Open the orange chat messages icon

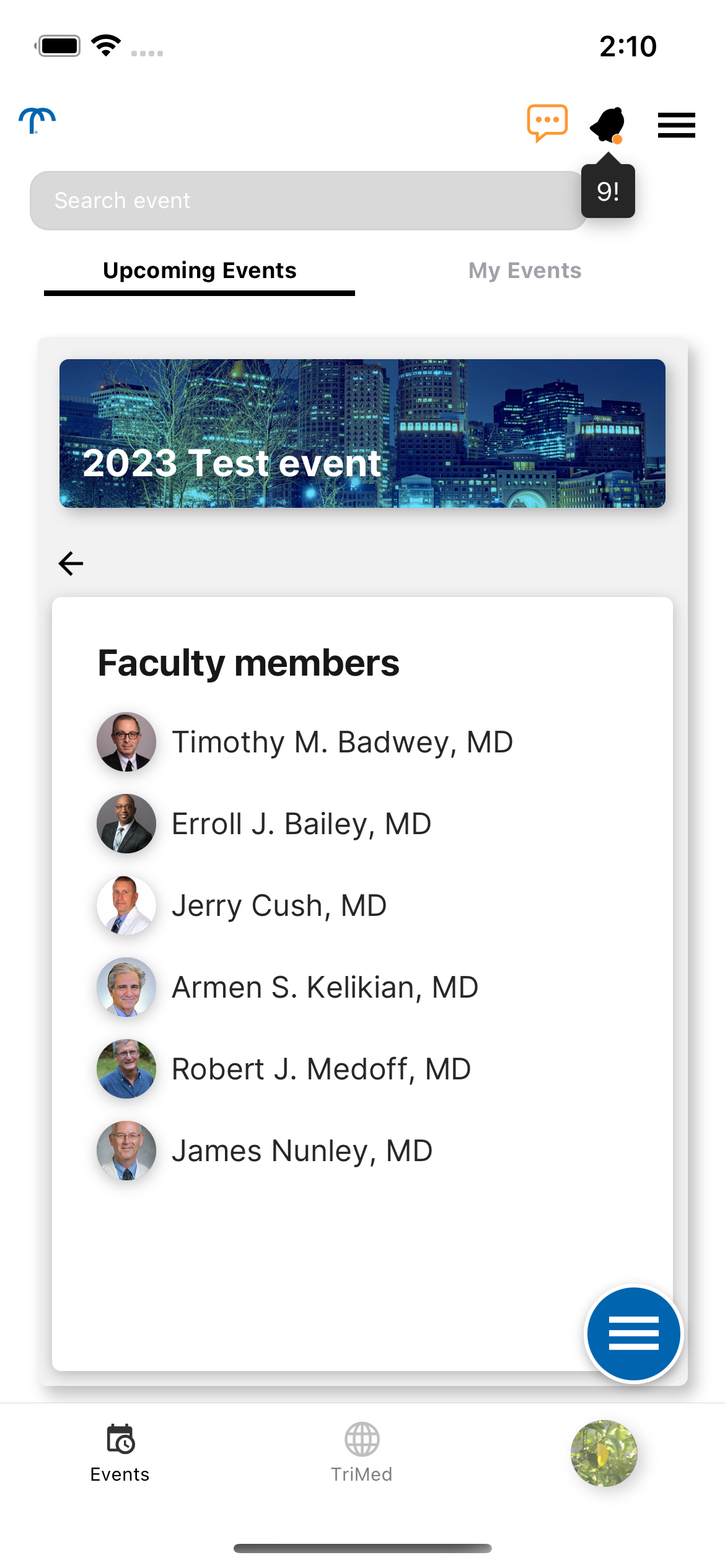tap(547, 123)
